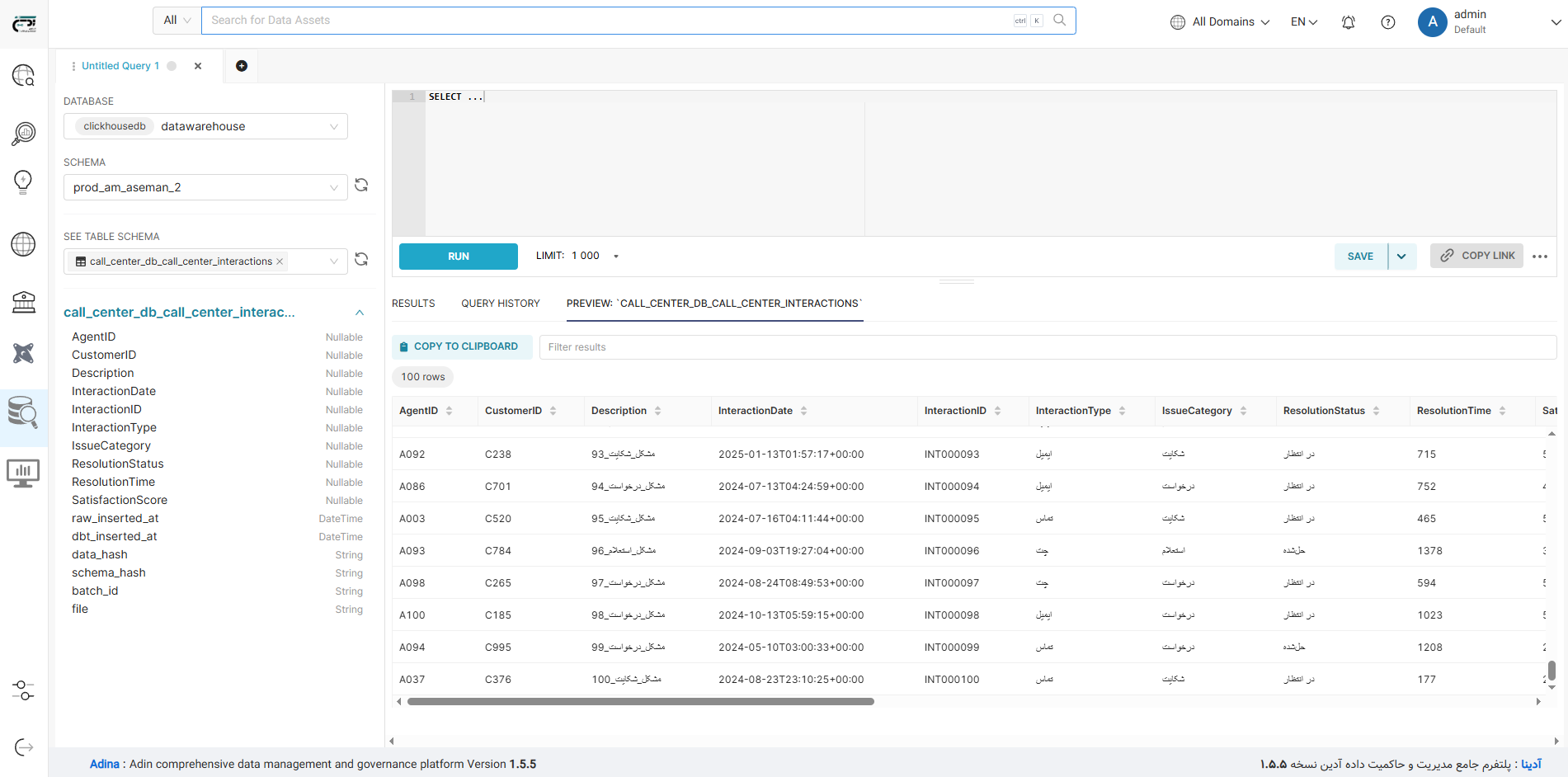Refresh the table schema list
Screen dimensions: 1568x777
coord(361,260)
